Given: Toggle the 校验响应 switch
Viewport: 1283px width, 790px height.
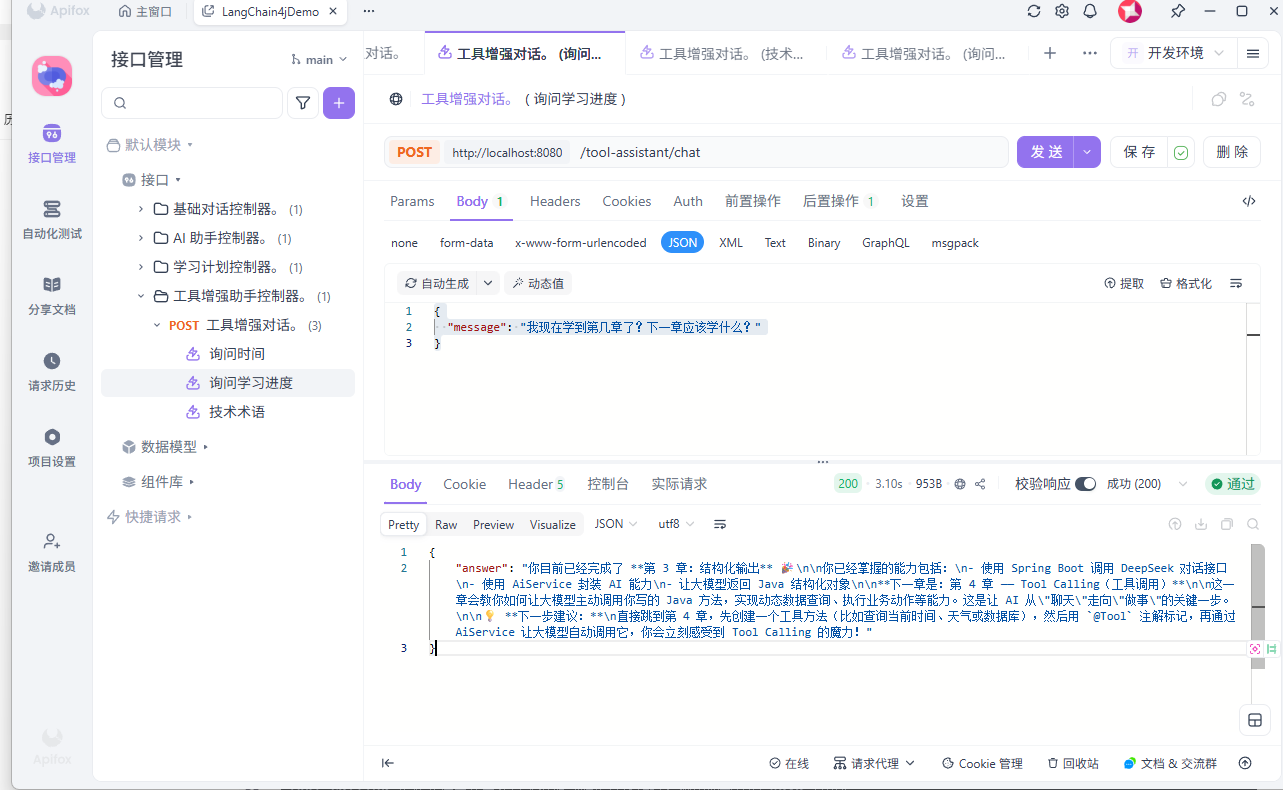Looking at the screenshot, I should (1085, 484).
